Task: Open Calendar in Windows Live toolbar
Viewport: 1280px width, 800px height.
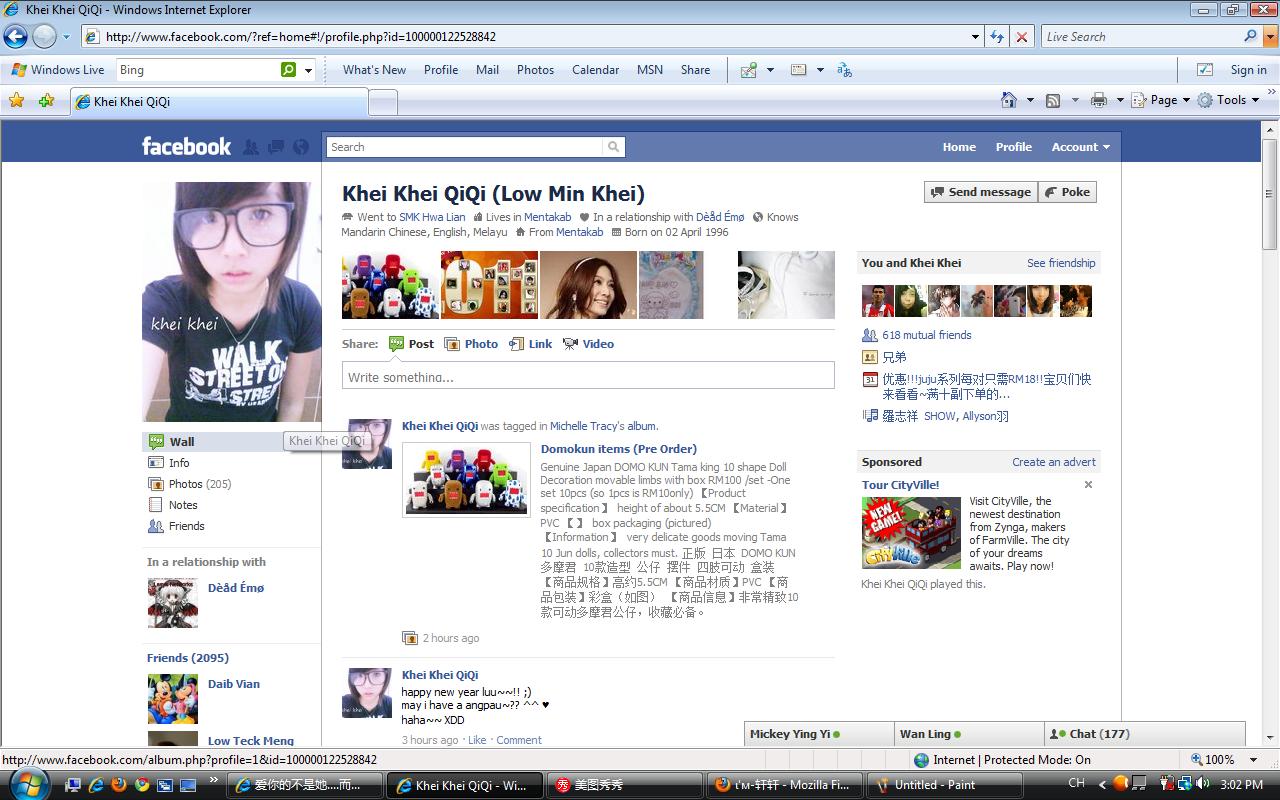Action: 595,70
